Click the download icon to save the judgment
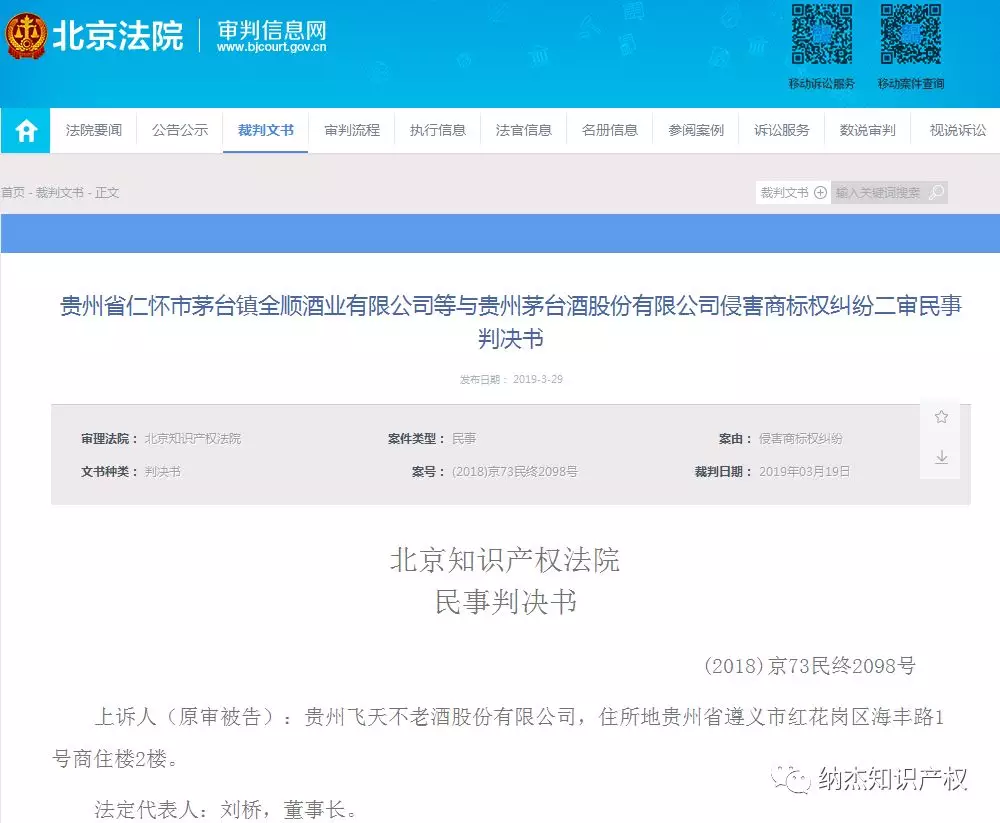Viewport: 1000px width, 823px height. (941, 457)
